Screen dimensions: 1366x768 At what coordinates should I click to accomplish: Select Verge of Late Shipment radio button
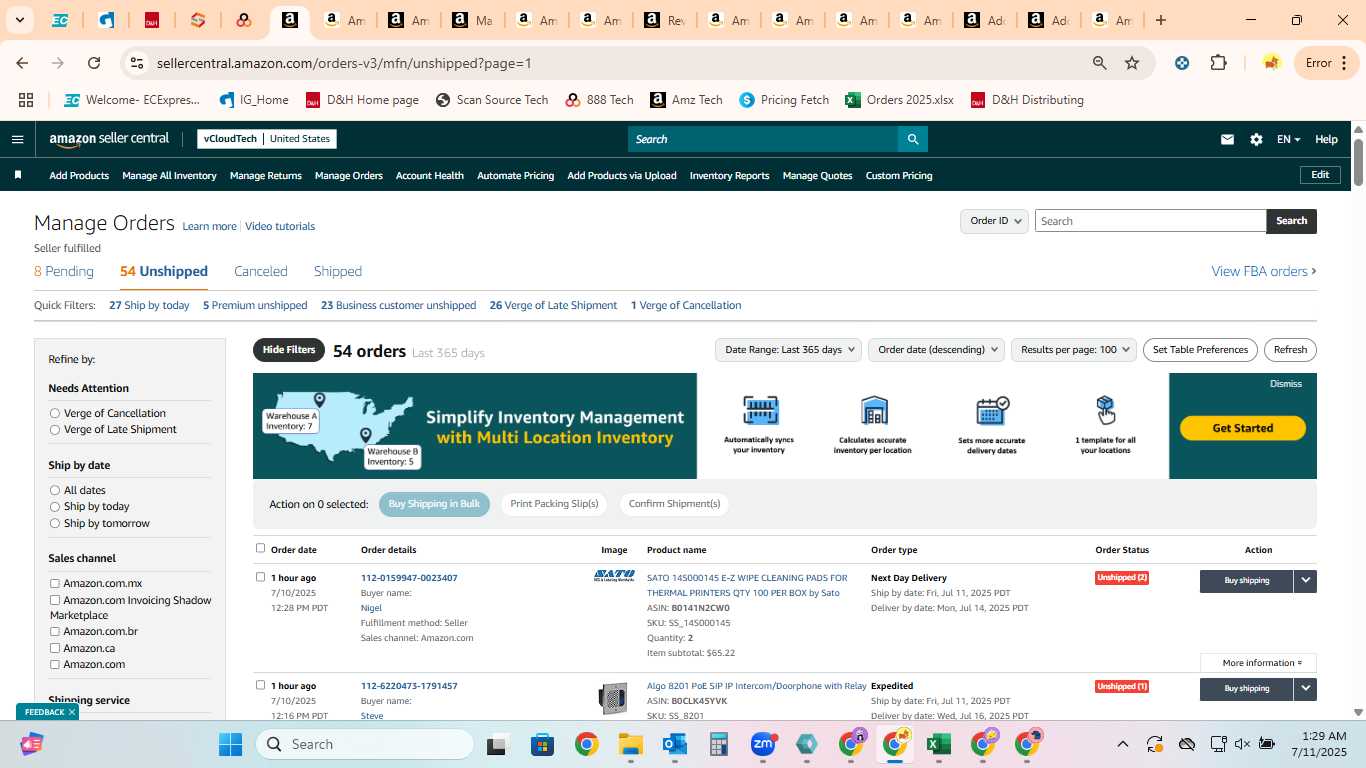coord(55,430)
